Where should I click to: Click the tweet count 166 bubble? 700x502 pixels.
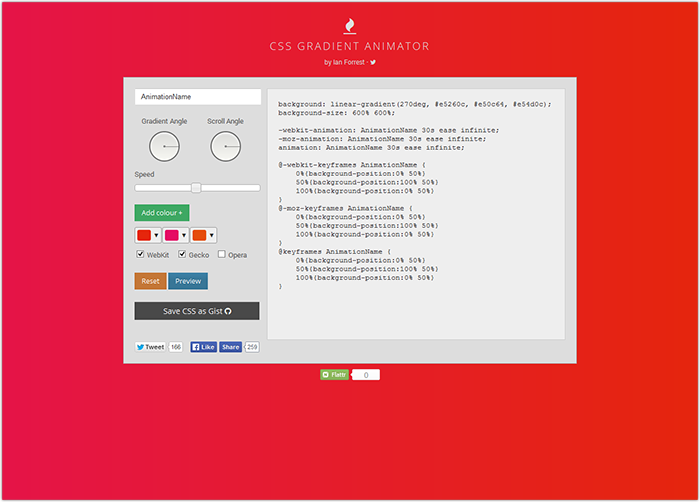pos(176,347)
